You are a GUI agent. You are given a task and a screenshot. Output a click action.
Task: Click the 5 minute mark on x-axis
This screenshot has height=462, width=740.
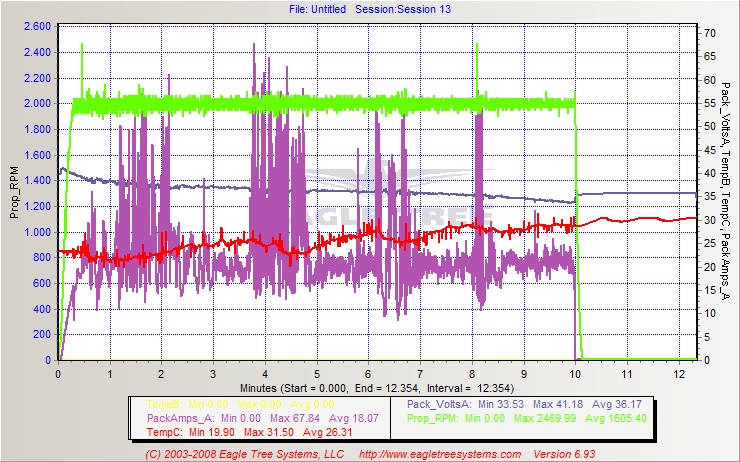pos(316,372)
